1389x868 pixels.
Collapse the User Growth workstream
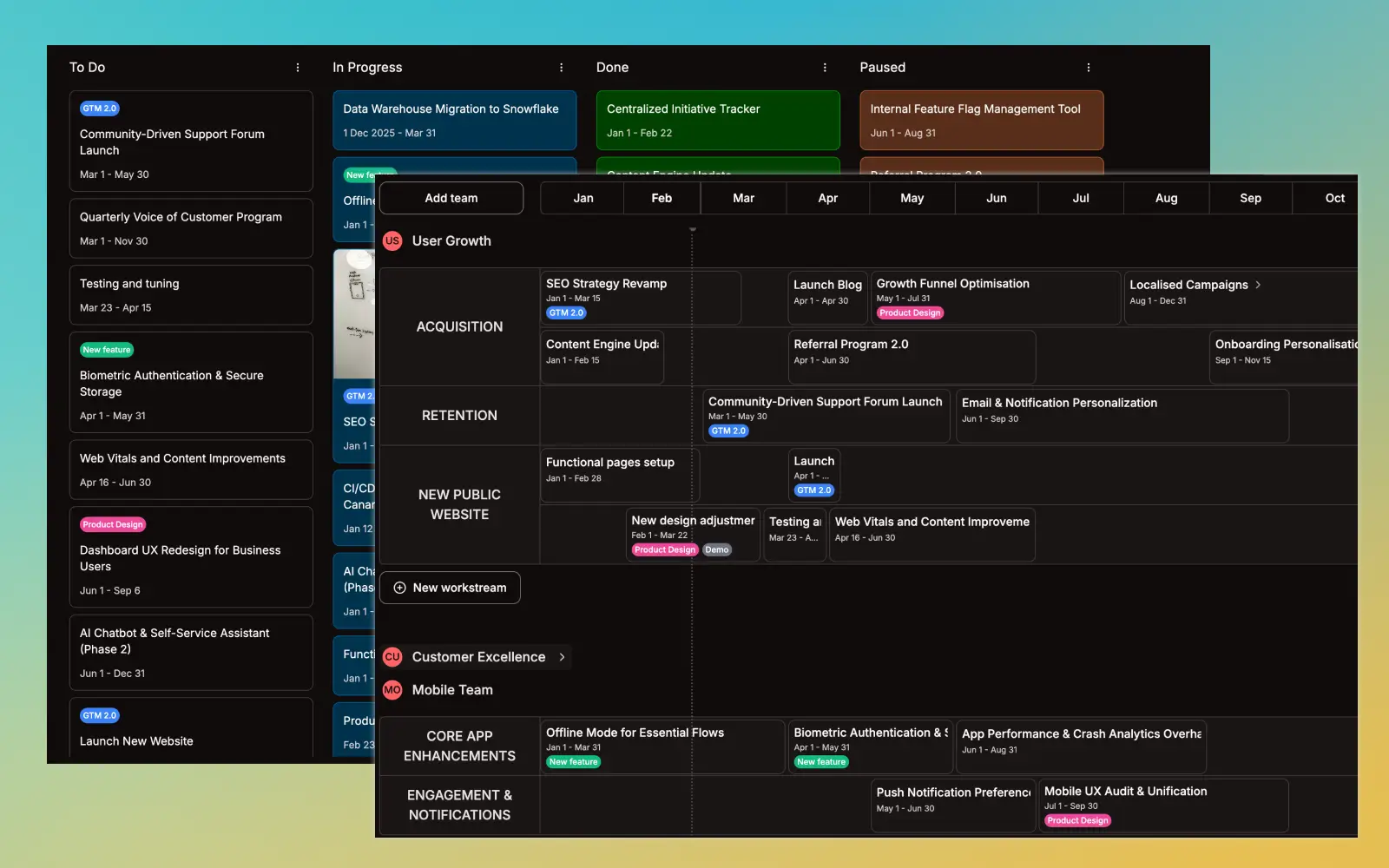(451, 240)
